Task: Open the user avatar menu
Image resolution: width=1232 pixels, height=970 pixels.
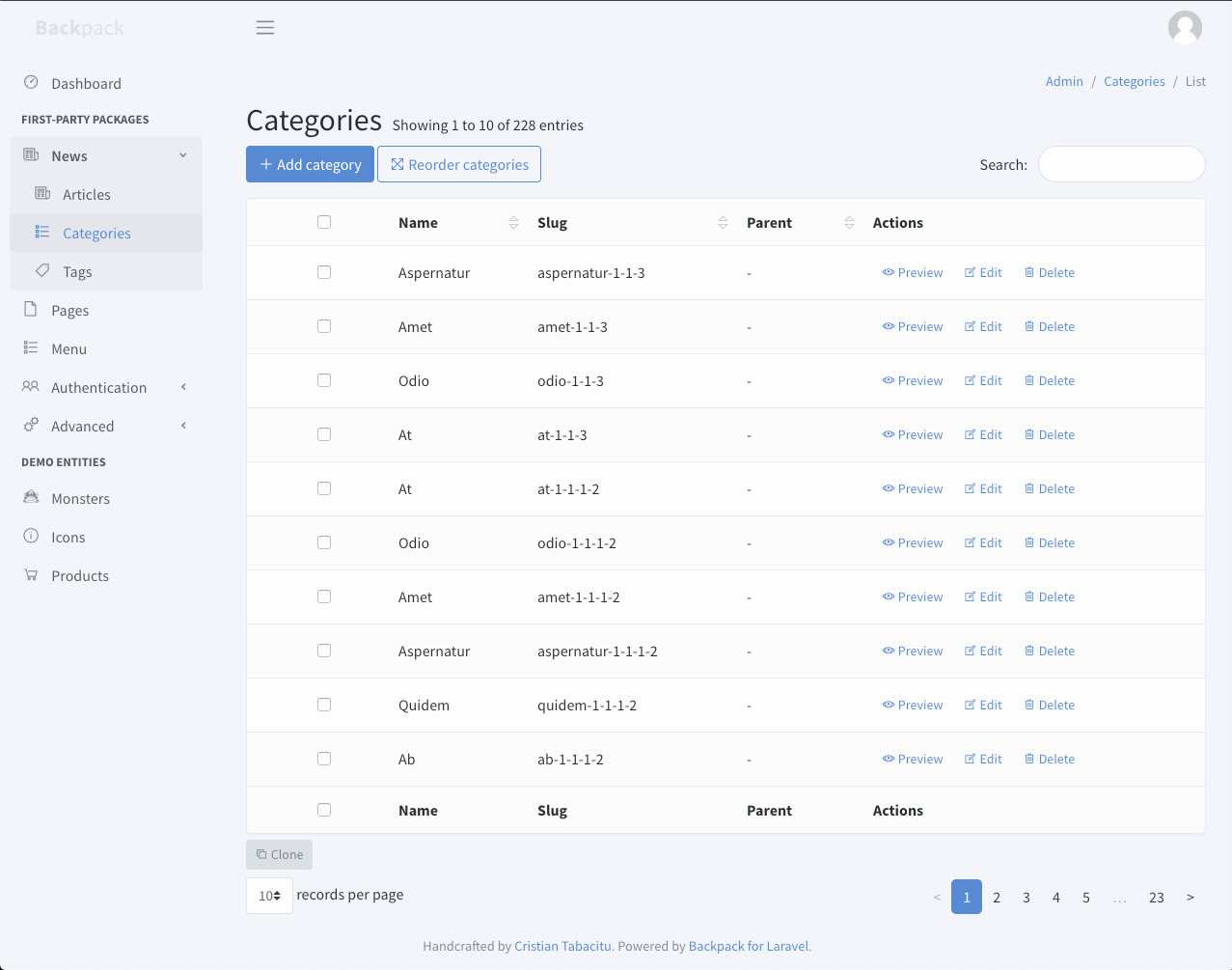Action: click(1185, 28)
